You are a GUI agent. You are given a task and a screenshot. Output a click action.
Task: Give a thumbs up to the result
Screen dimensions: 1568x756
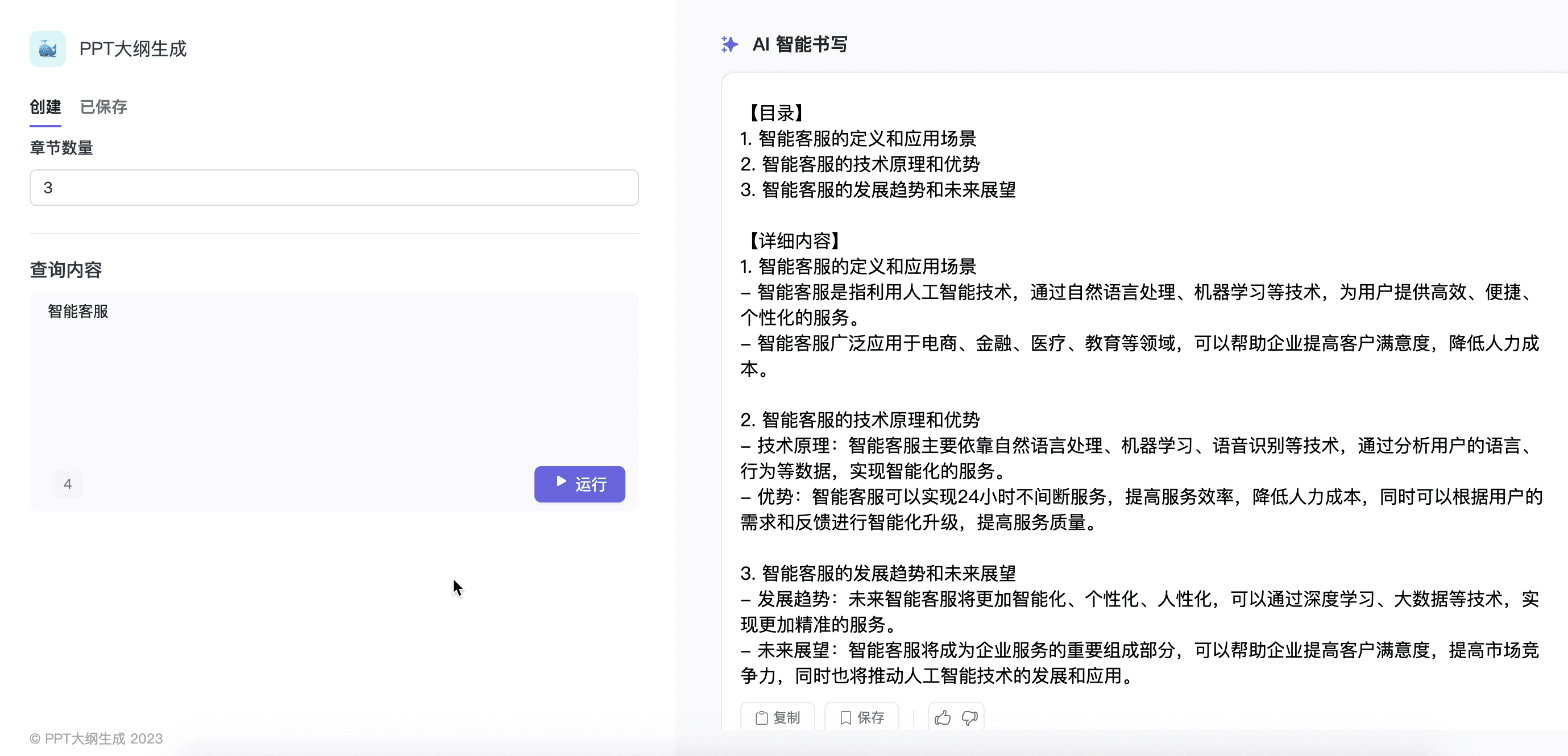pos(942,718)
